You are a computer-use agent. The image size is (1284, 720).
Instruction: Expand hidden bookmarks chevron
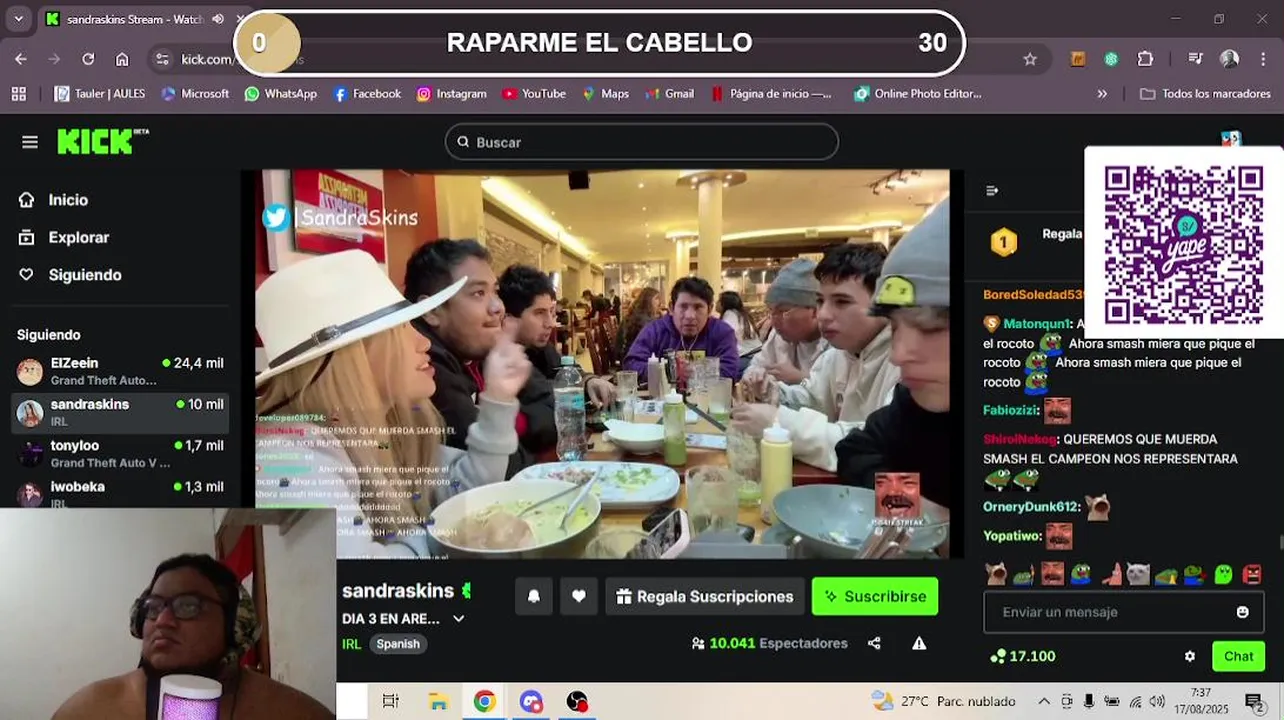pos(1102,94)
